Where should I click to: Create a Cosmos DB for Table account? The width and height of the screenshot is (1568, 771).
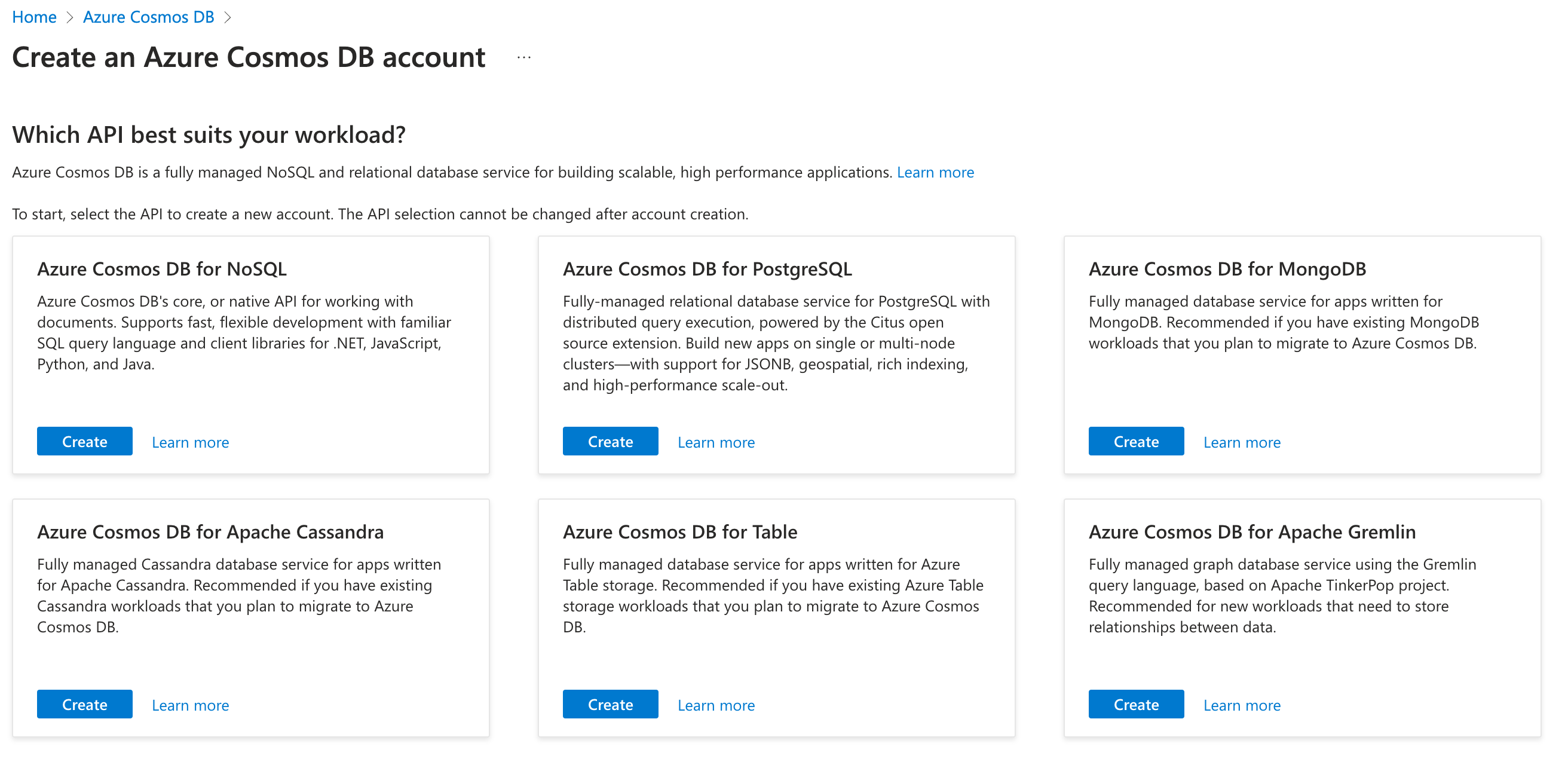[610, 705]
